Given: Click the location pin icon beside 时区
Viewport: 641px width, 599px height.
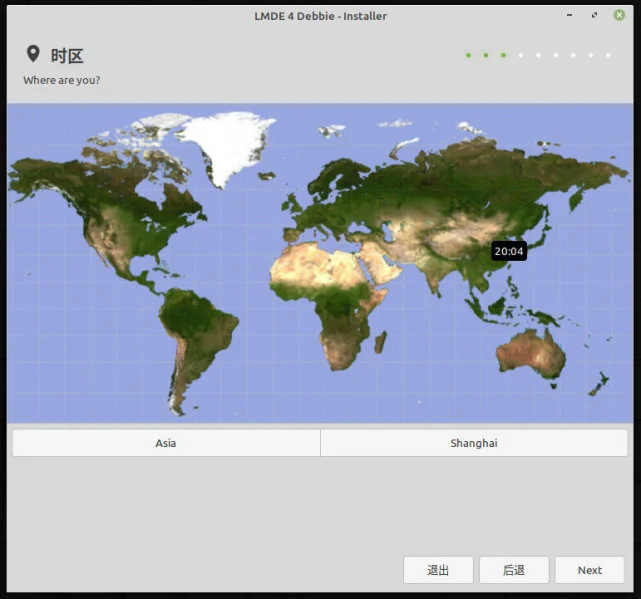Looking at the screenshot, I should coord(33,54).
